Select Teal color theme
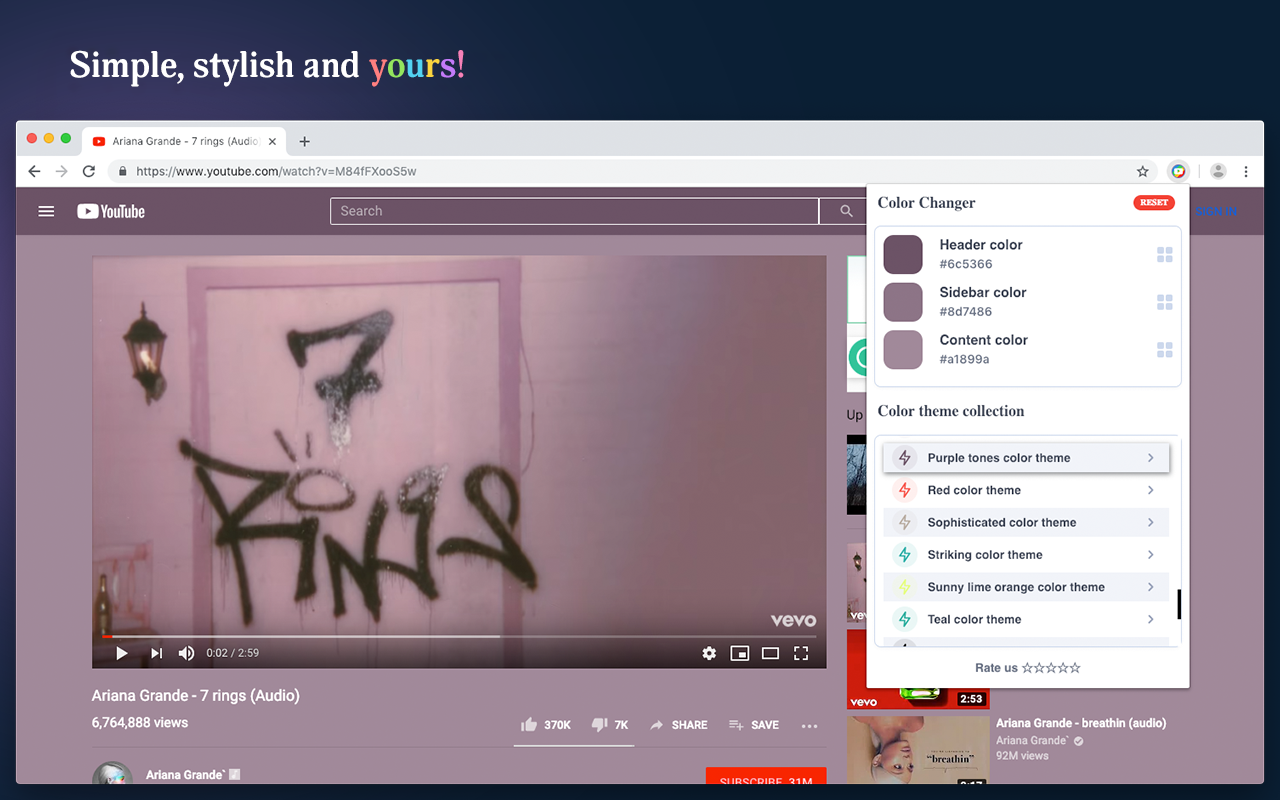This screenshot has width=1280, height=800. 1026,619
